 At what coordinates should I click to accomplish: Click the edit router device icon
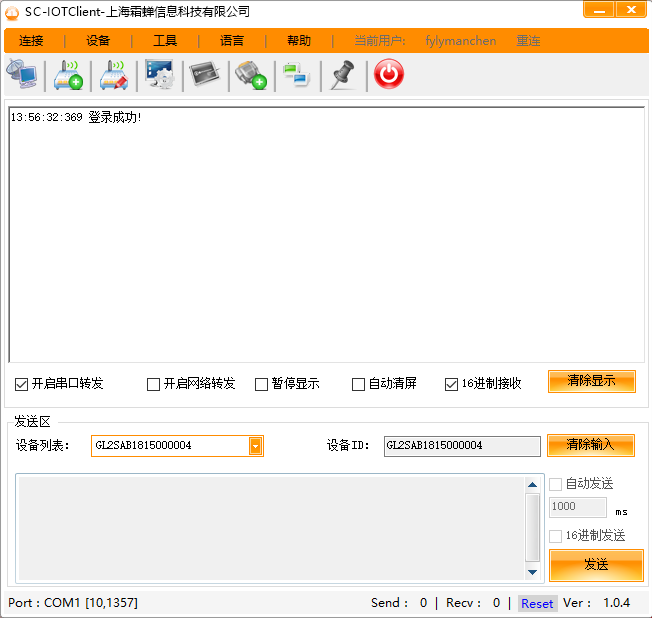click(114, 75)
